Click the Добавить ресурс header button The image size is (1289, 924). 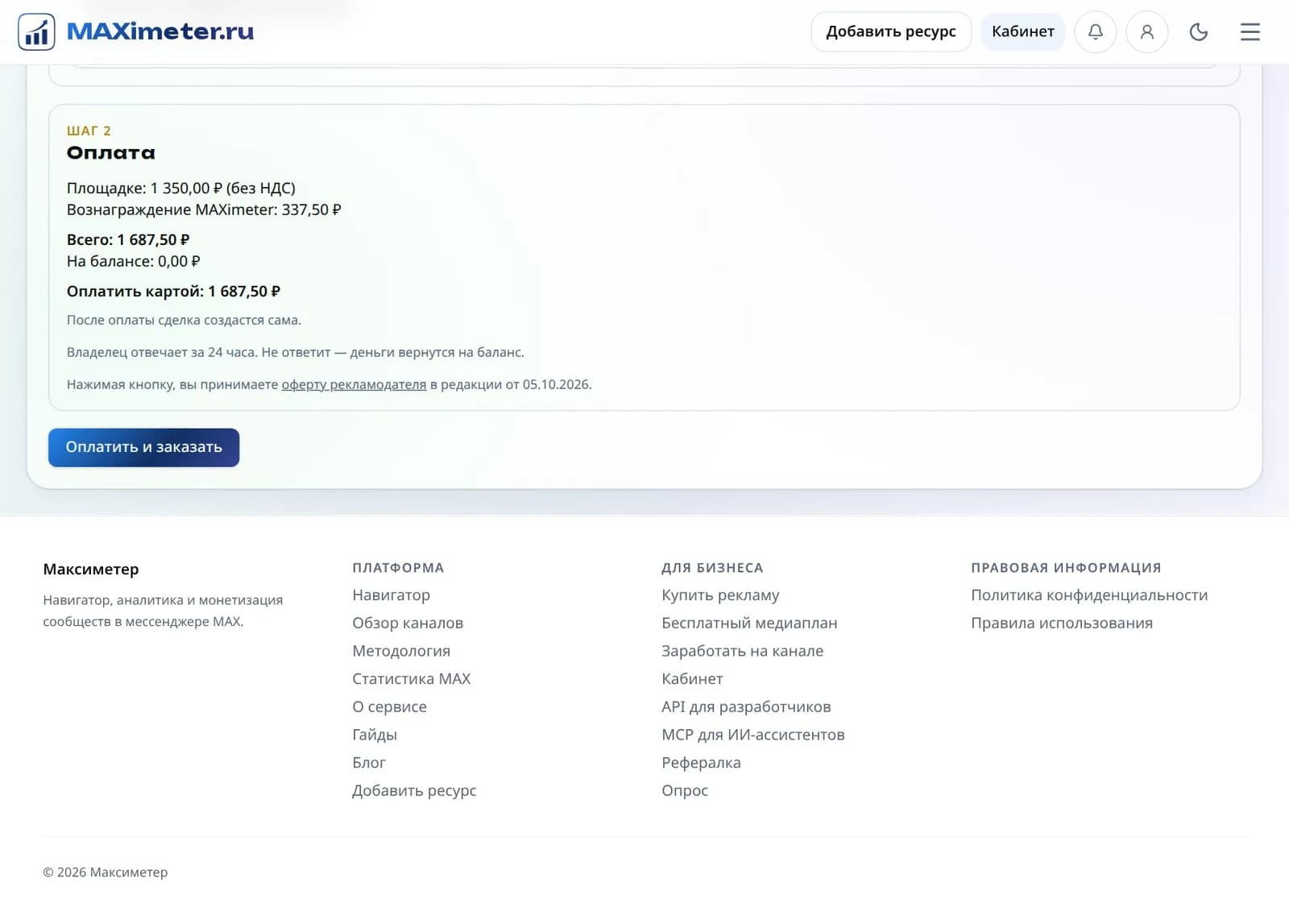891,32
